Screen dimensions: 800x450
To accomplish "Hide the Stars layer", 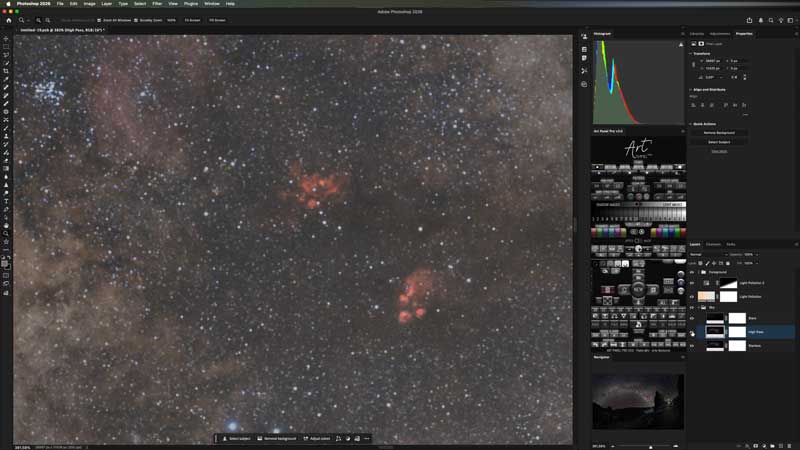I will [692, 318].
